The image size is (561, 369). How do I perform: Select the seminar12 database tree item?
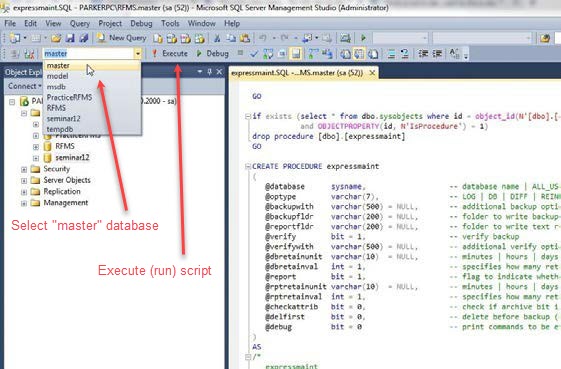click(x=72, y=157)
